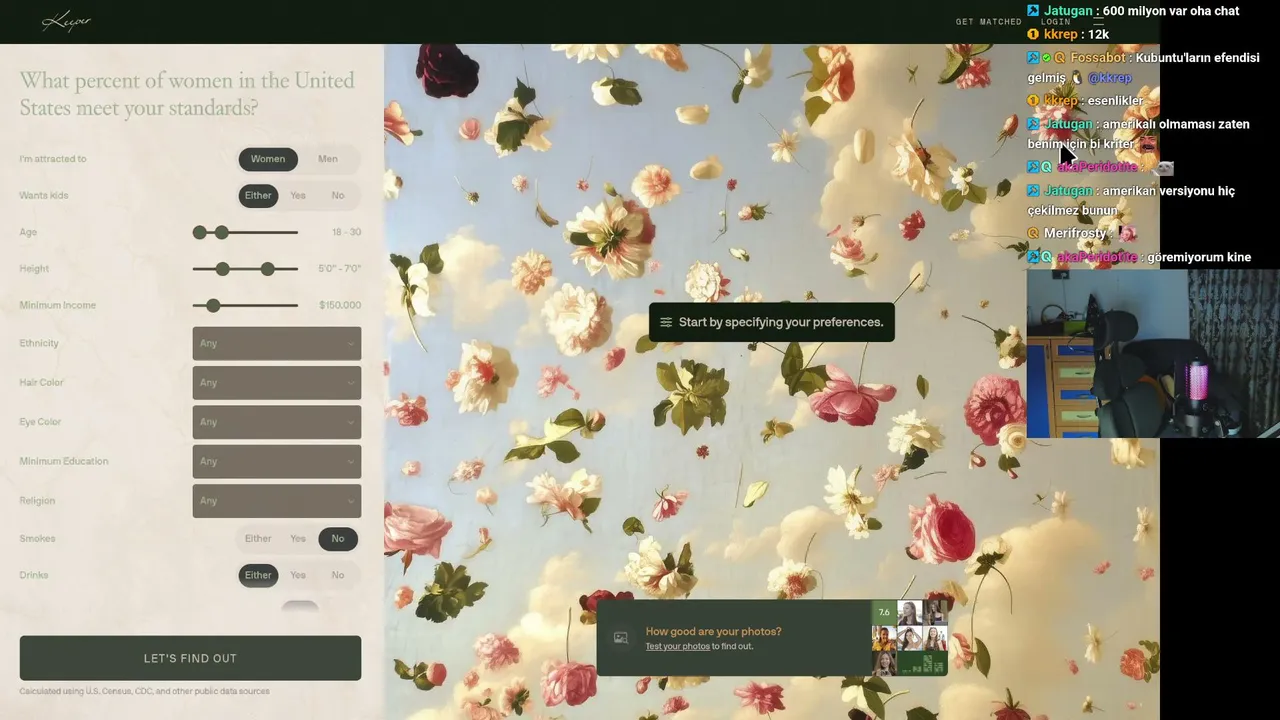The image size is (1280, 720).
Task: Click the LET'S FIND OUT button
Action: pos(190,658)
